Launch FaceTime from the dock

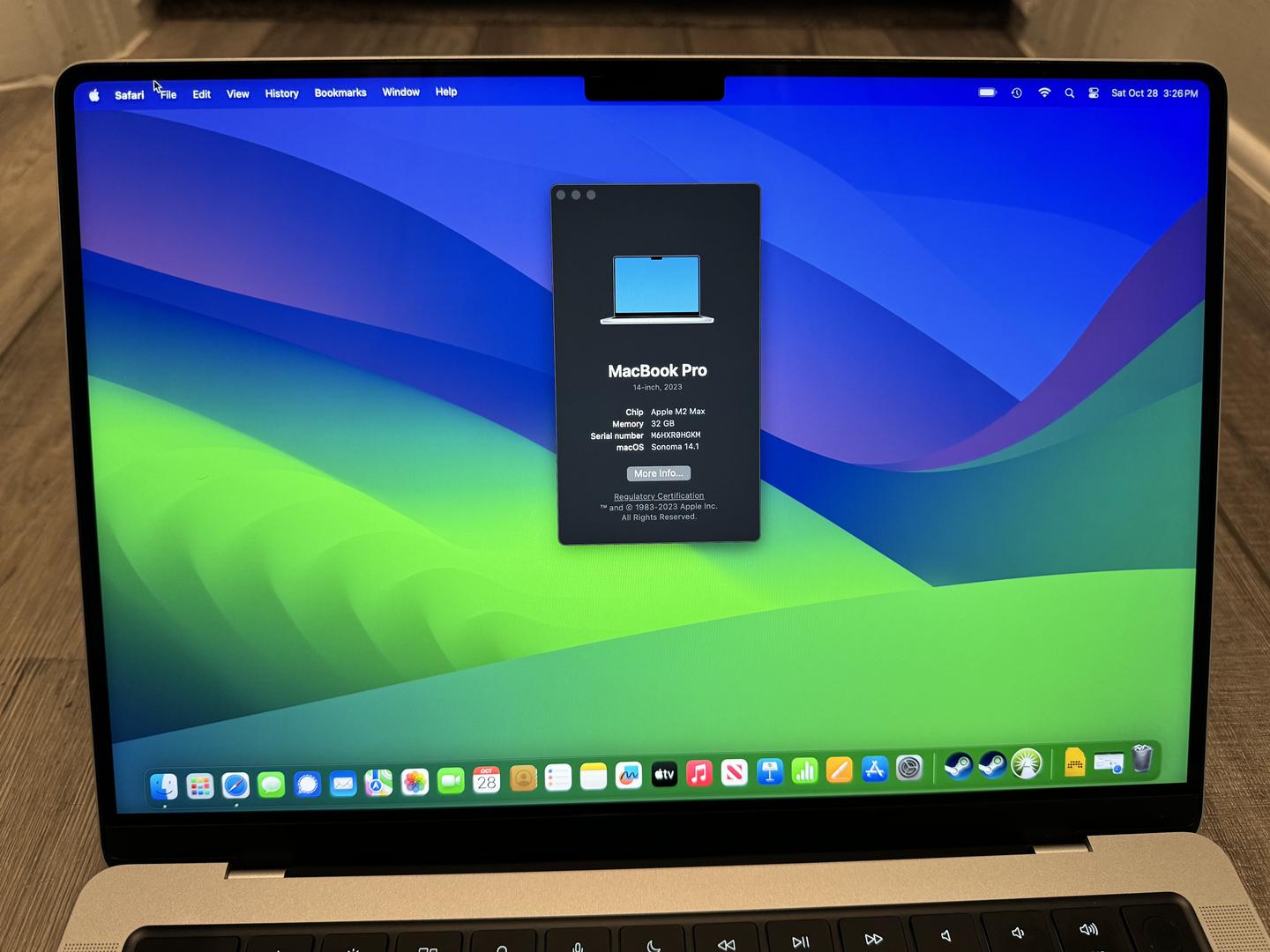coord(451,780)
